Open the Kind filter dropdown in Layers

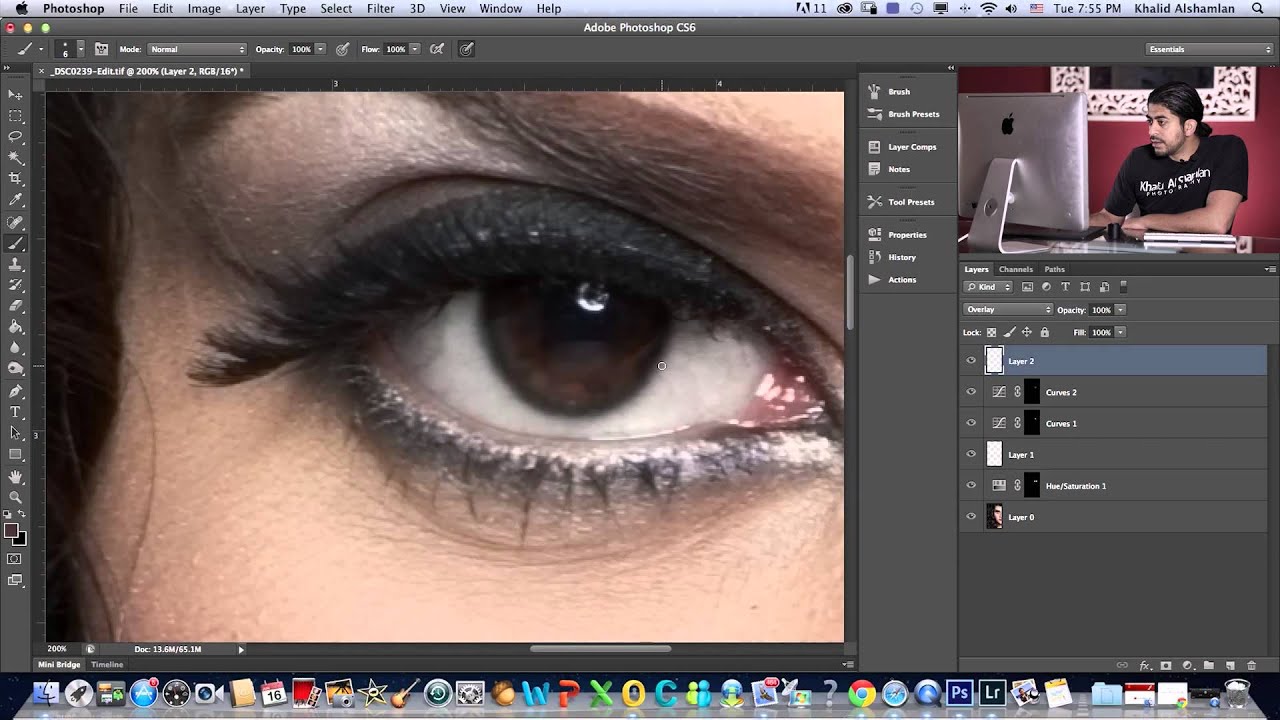989,287
